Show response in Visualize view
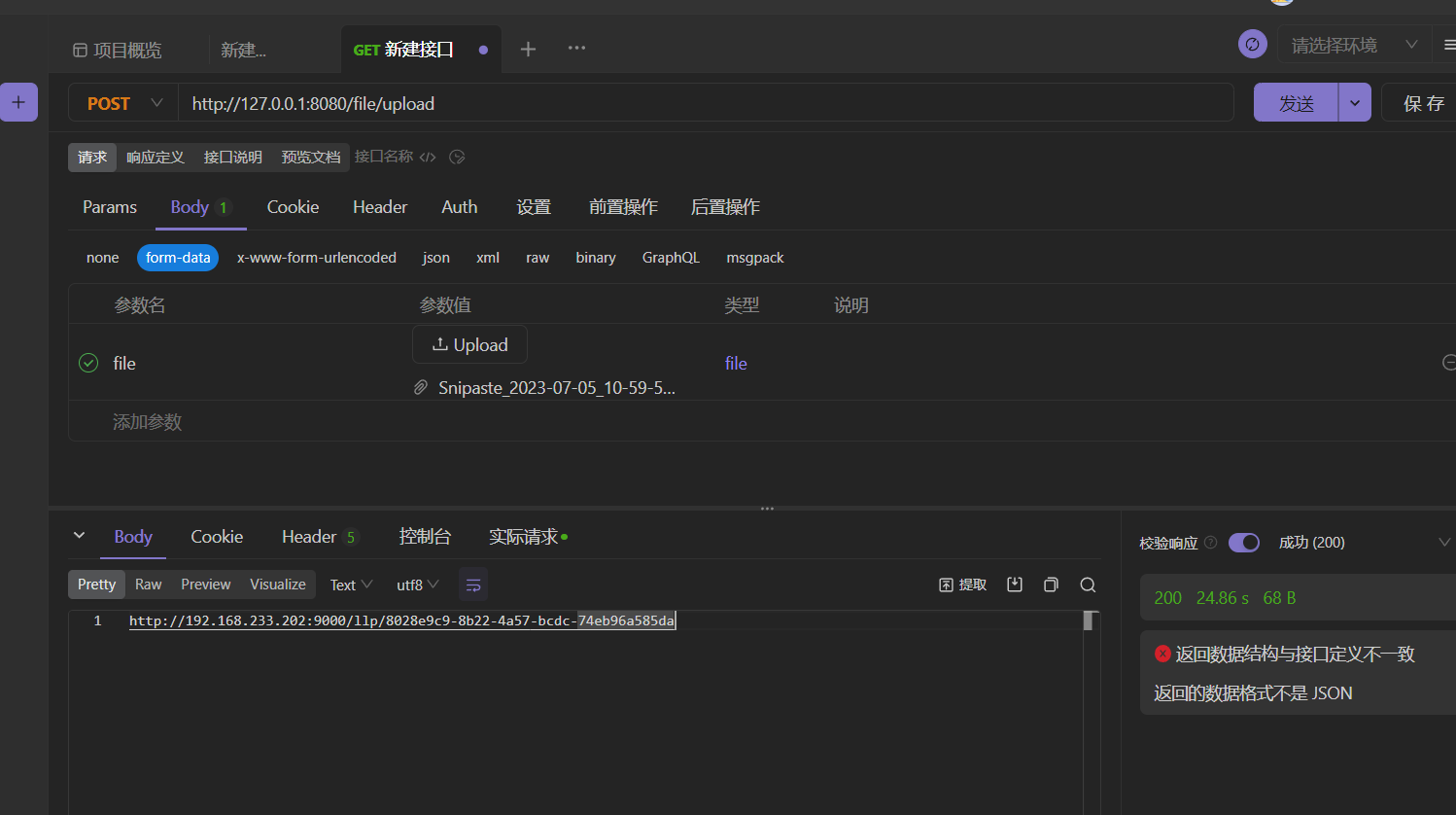Image resolution: width=1456 pixels, height=815 pixels. point(278,585)
